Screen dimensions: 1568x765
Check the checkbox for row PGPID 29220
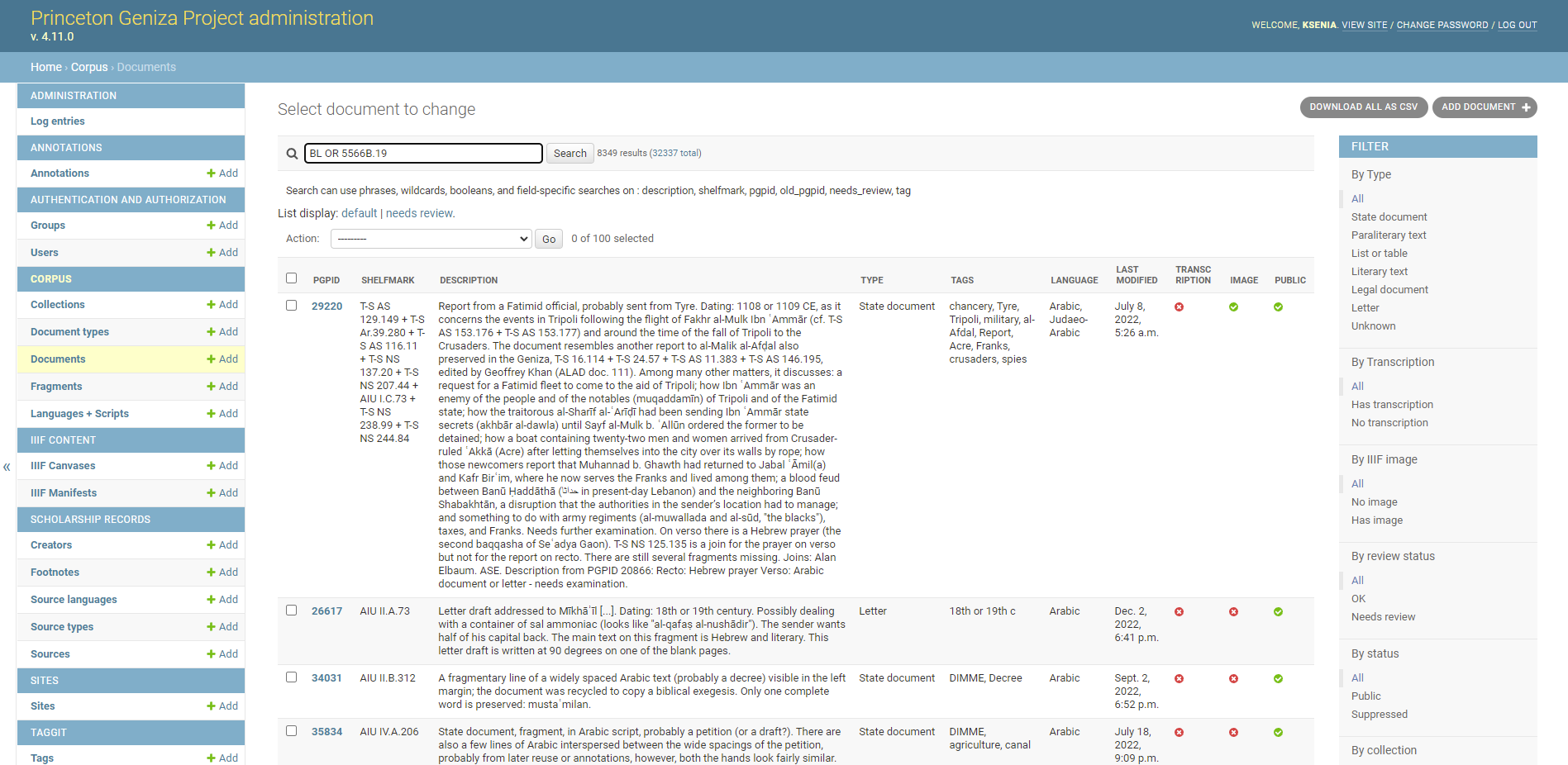tap(291, 305)
